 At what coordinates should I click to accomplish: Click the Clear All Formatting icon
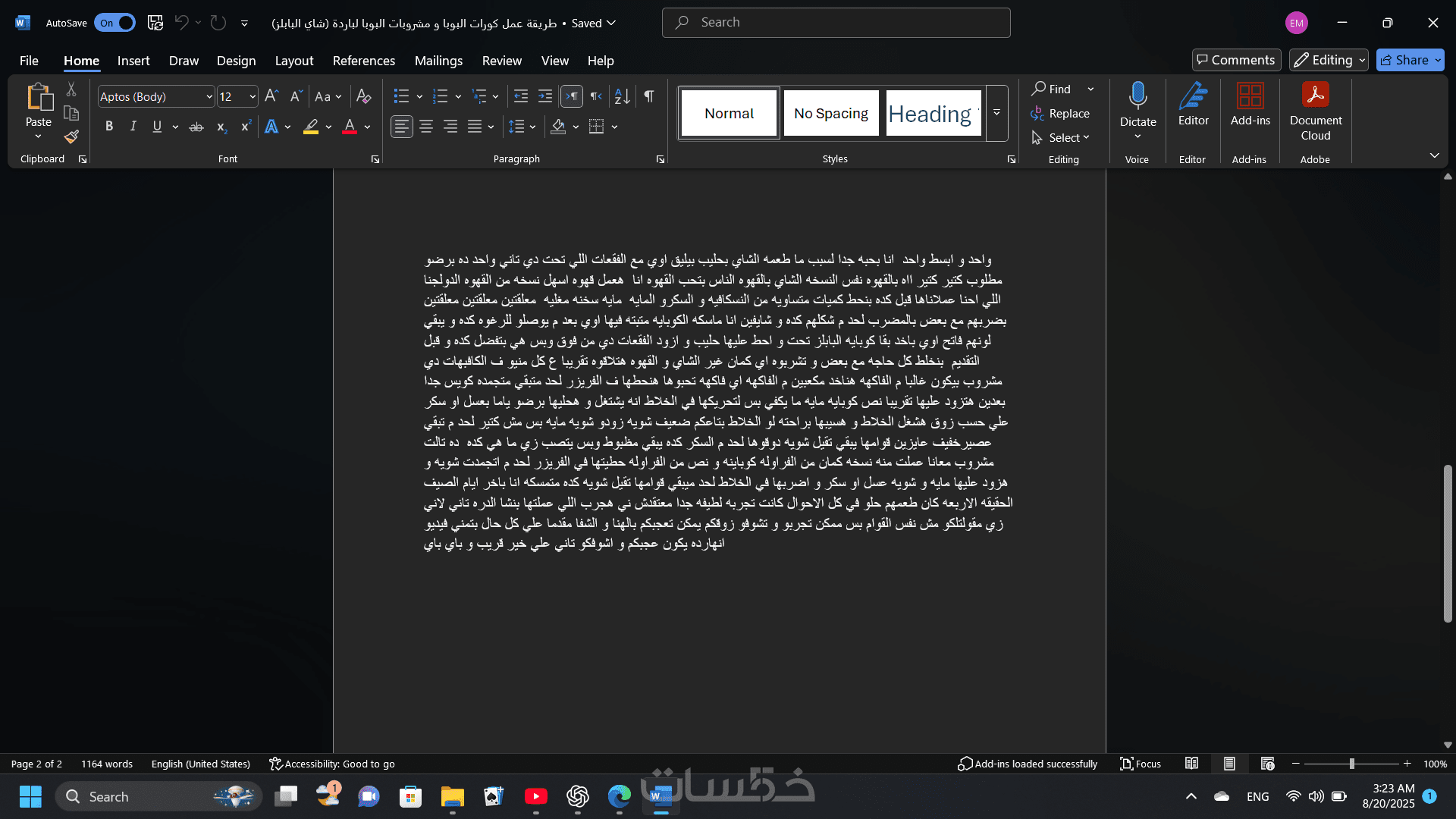click(363, 96)
